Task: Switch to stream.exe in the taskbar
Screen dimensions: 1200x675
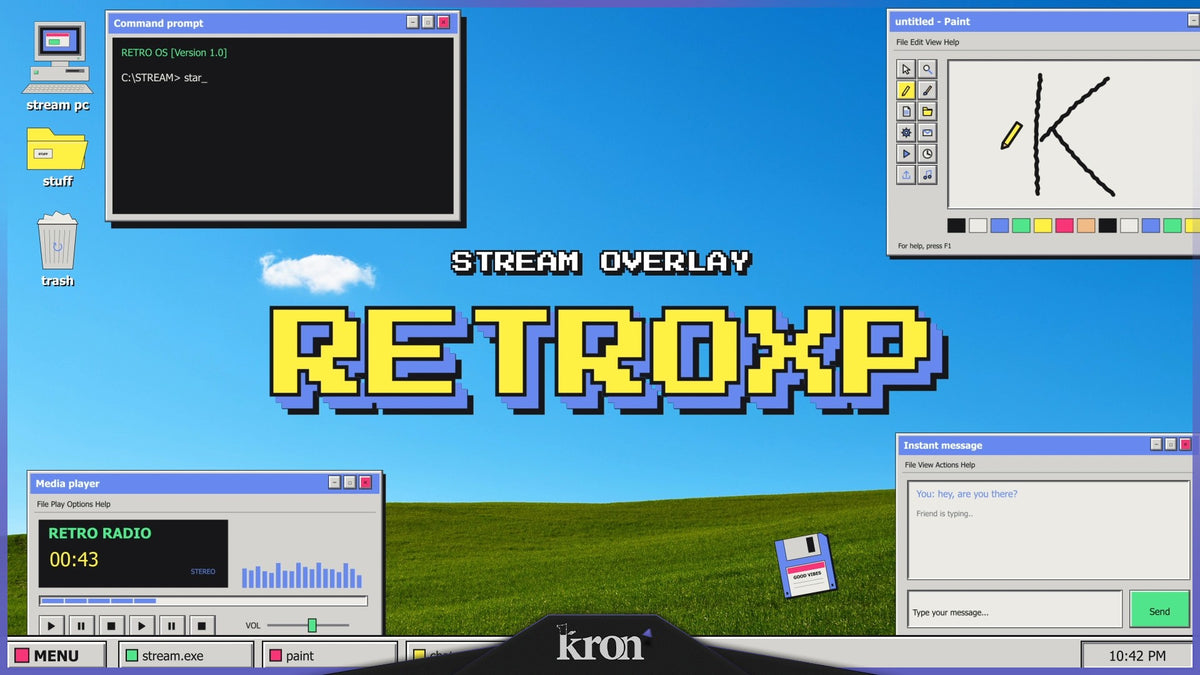Action: pos(186,656)
